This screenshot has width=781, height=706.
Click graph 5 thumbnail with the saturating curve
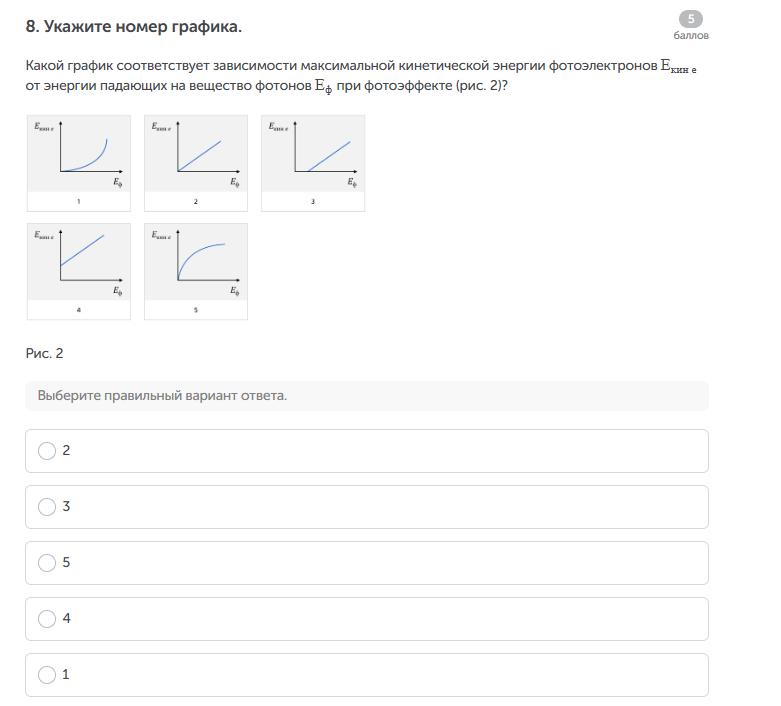[196, 261]
